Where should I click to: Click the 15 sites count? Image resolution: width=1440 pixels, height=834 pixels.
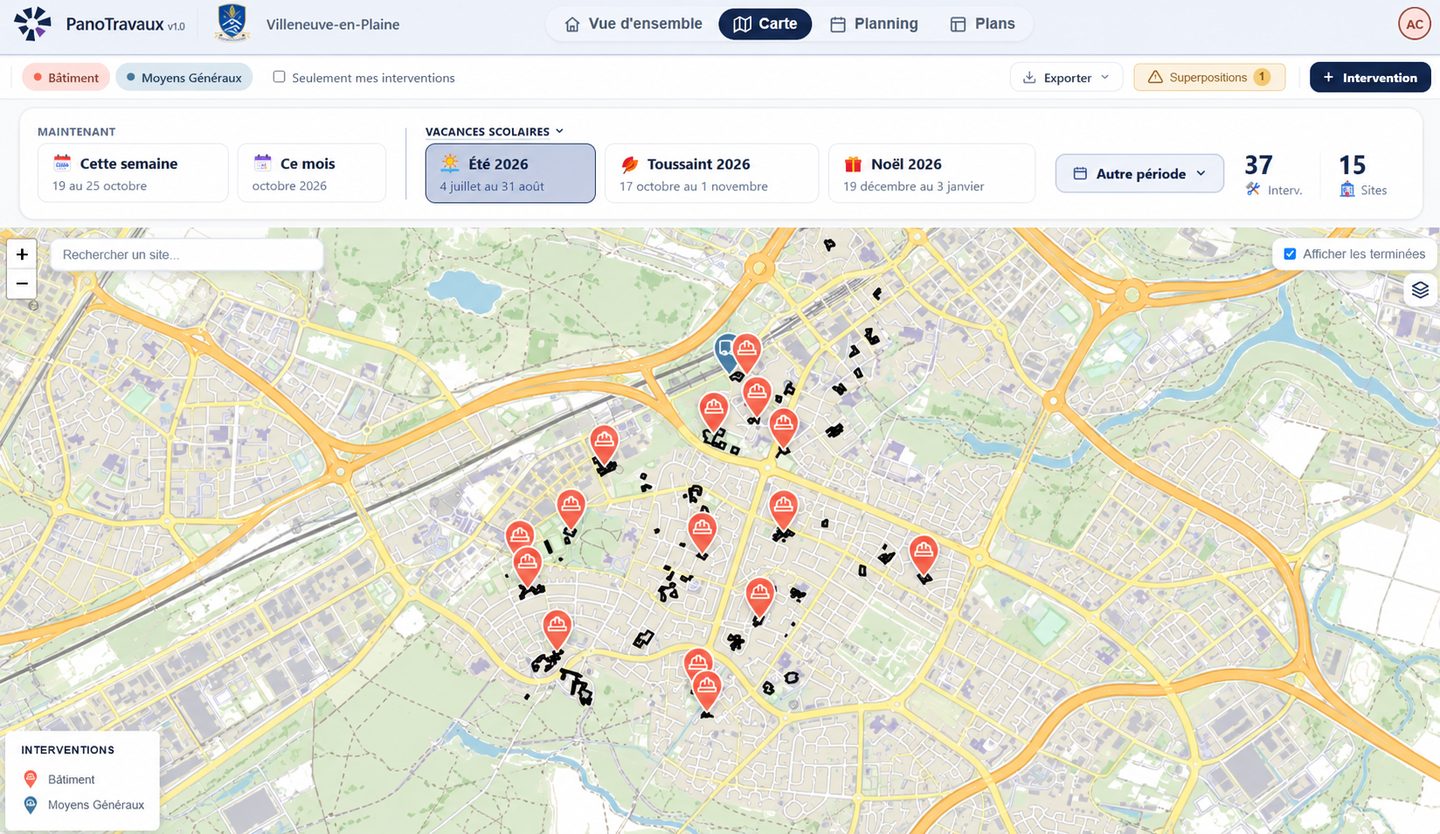click(1352, 164)
